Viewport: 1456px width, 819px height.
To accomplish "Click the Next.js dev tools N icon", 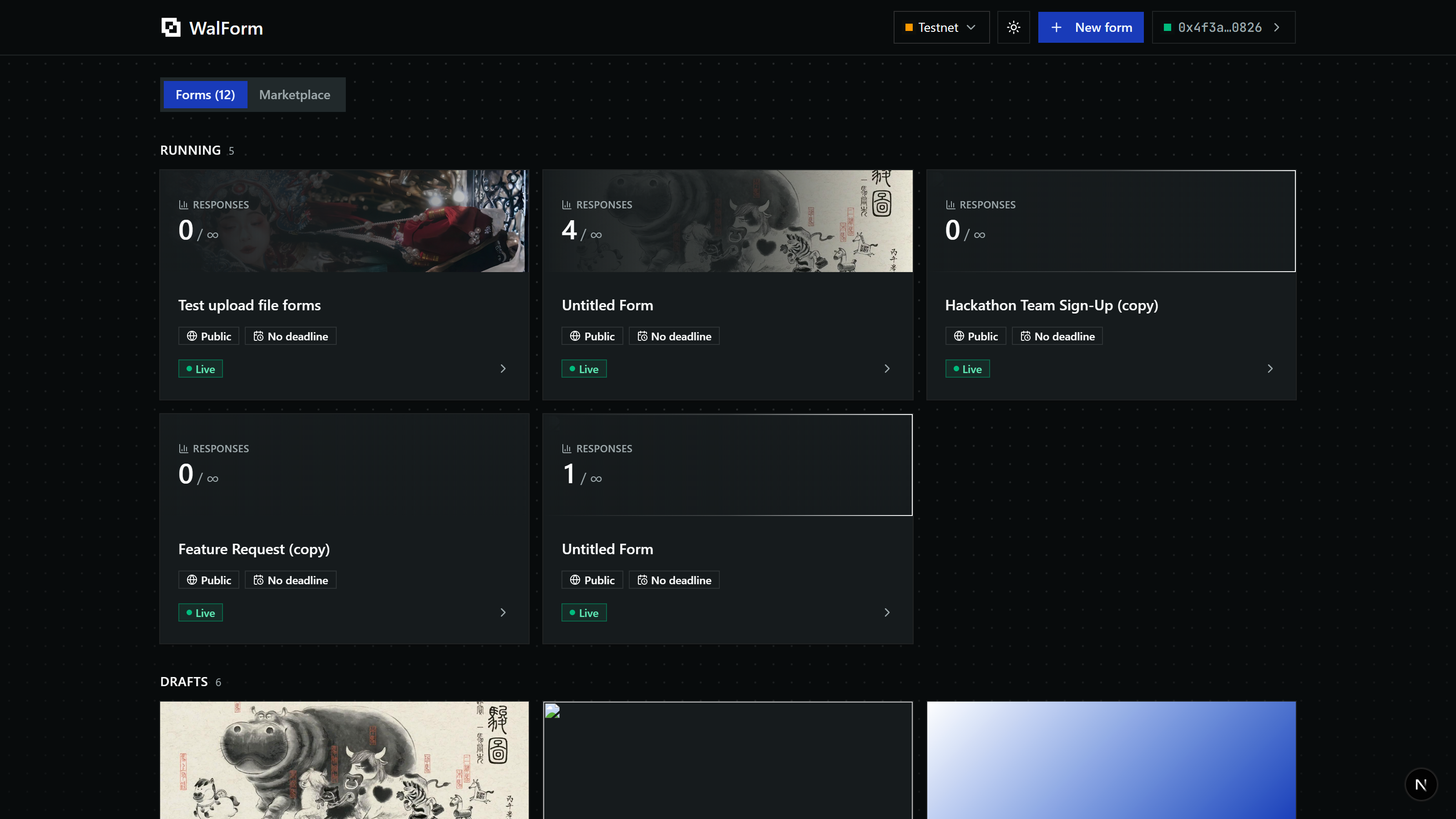I will point(1421,784).
